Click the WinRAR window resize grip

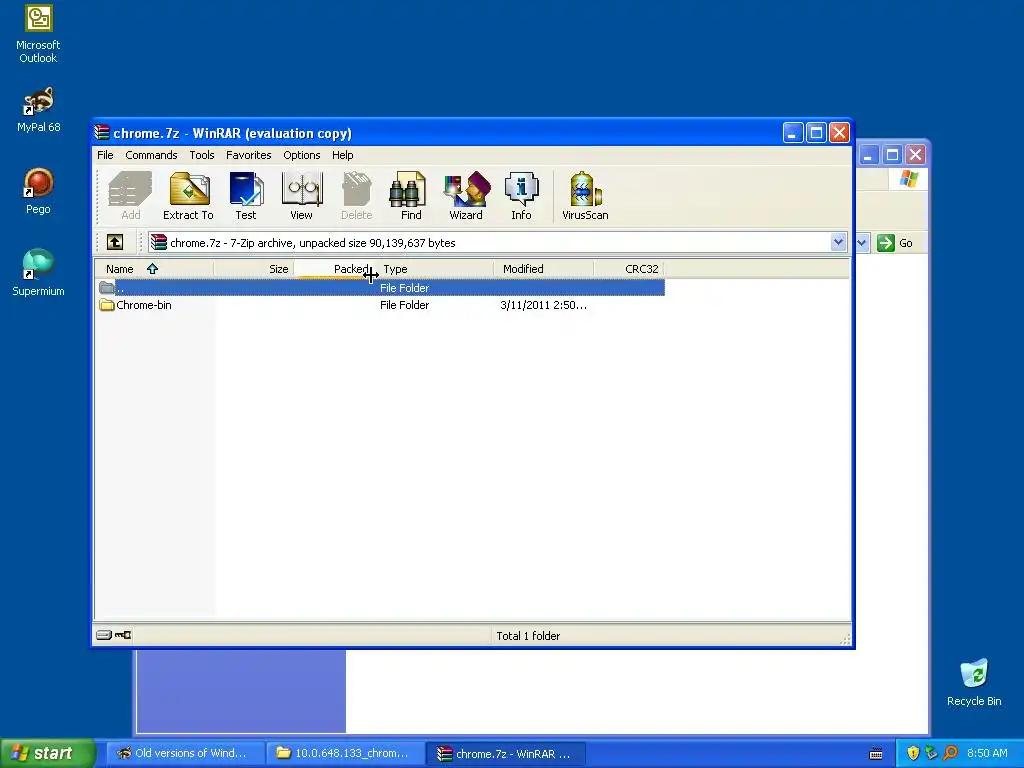845,639
